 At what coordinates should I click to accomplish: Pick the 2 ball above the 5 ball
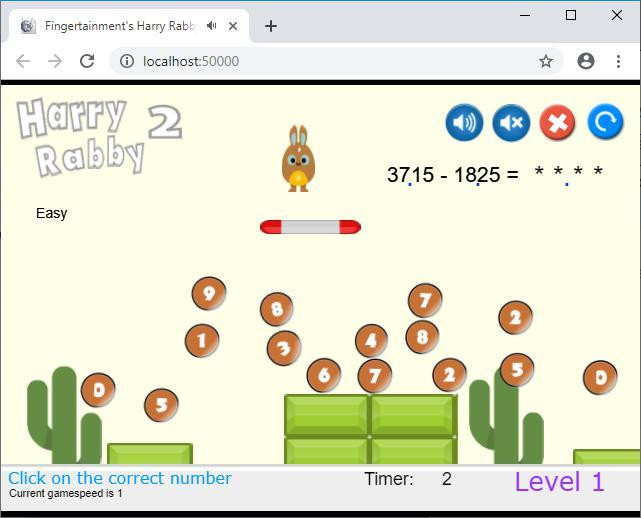coord(515,317)
